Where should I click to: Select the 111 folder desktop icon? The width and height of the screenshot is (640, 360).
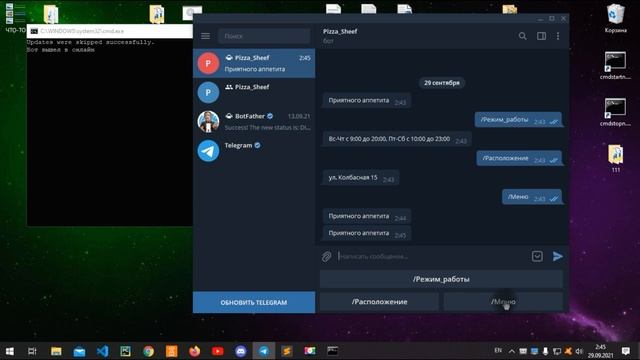pos(616,158)
